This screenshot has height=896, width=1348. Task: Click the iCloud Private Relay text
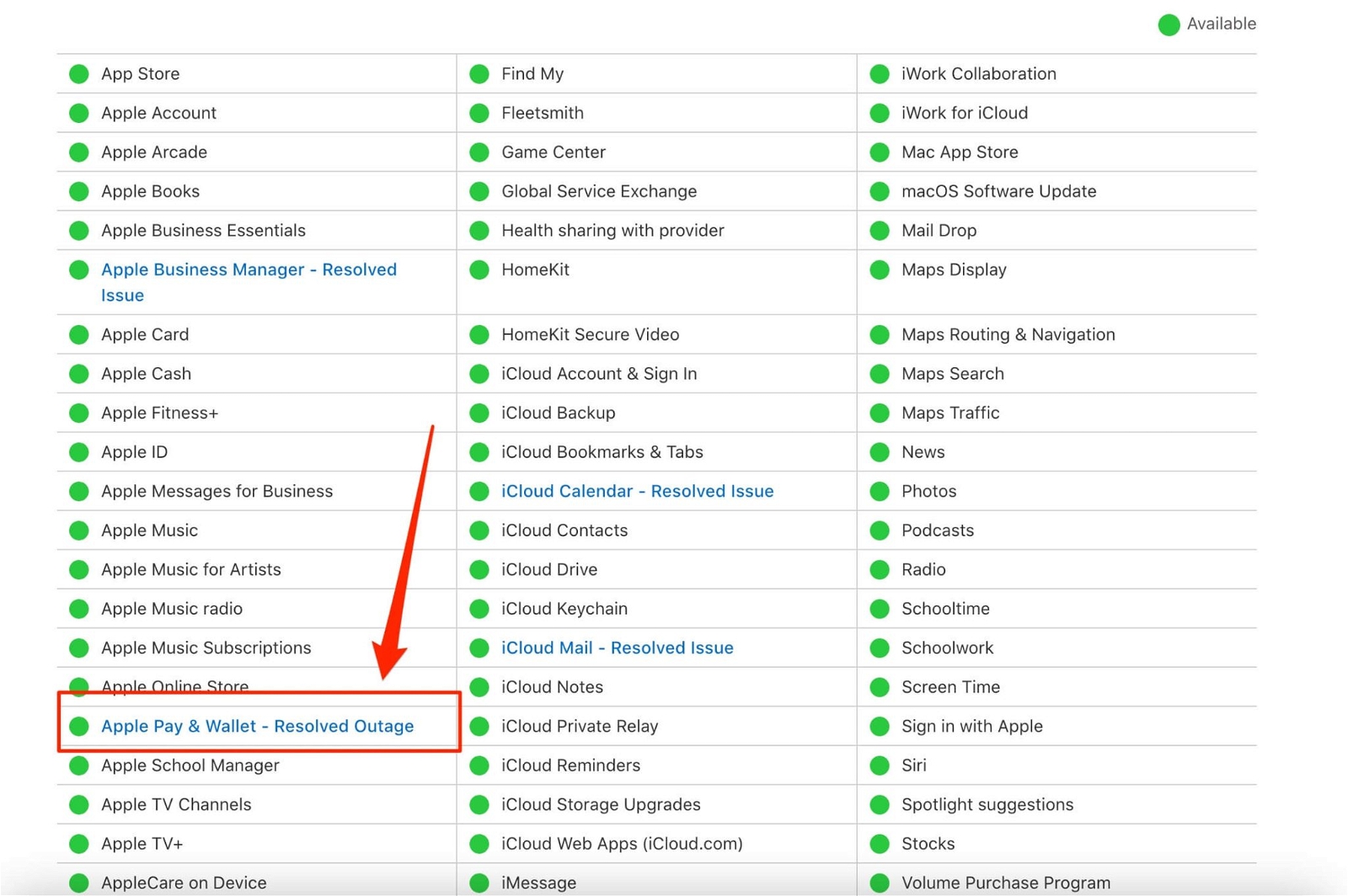[x=580, y=726]
